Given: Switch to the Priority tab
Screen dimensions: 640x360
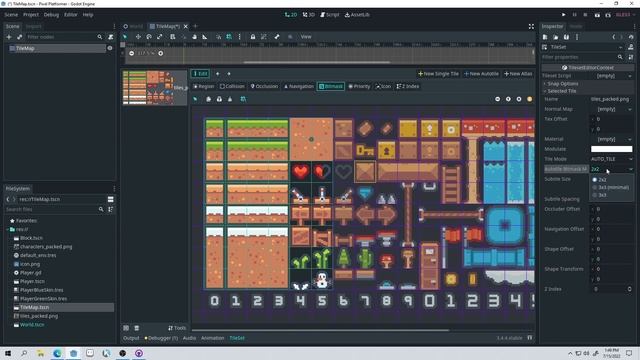Looking at the screenshot, I should pos(359,87).
